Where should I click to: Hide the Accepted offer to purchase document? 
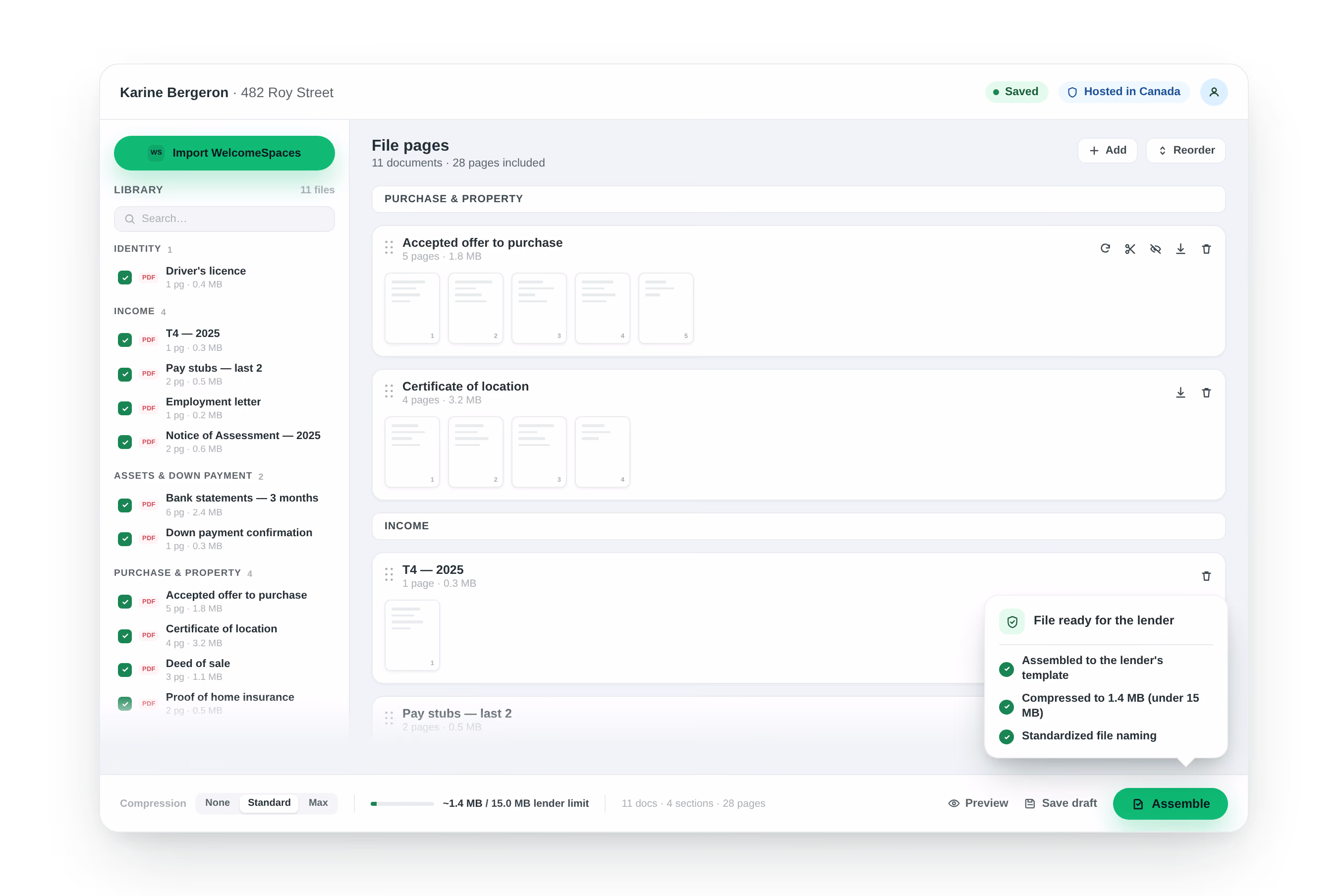point(1155,249)
